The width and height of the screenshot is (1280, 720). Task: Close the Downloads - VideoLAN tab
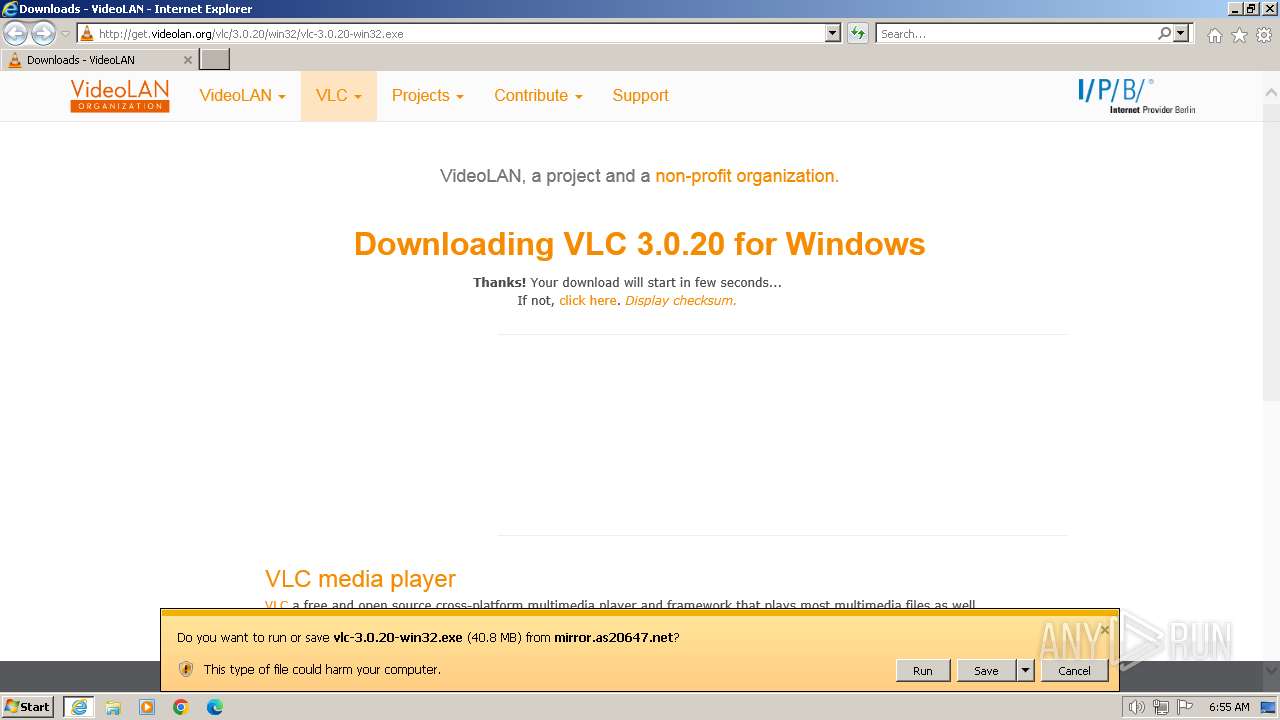point(187,60)
